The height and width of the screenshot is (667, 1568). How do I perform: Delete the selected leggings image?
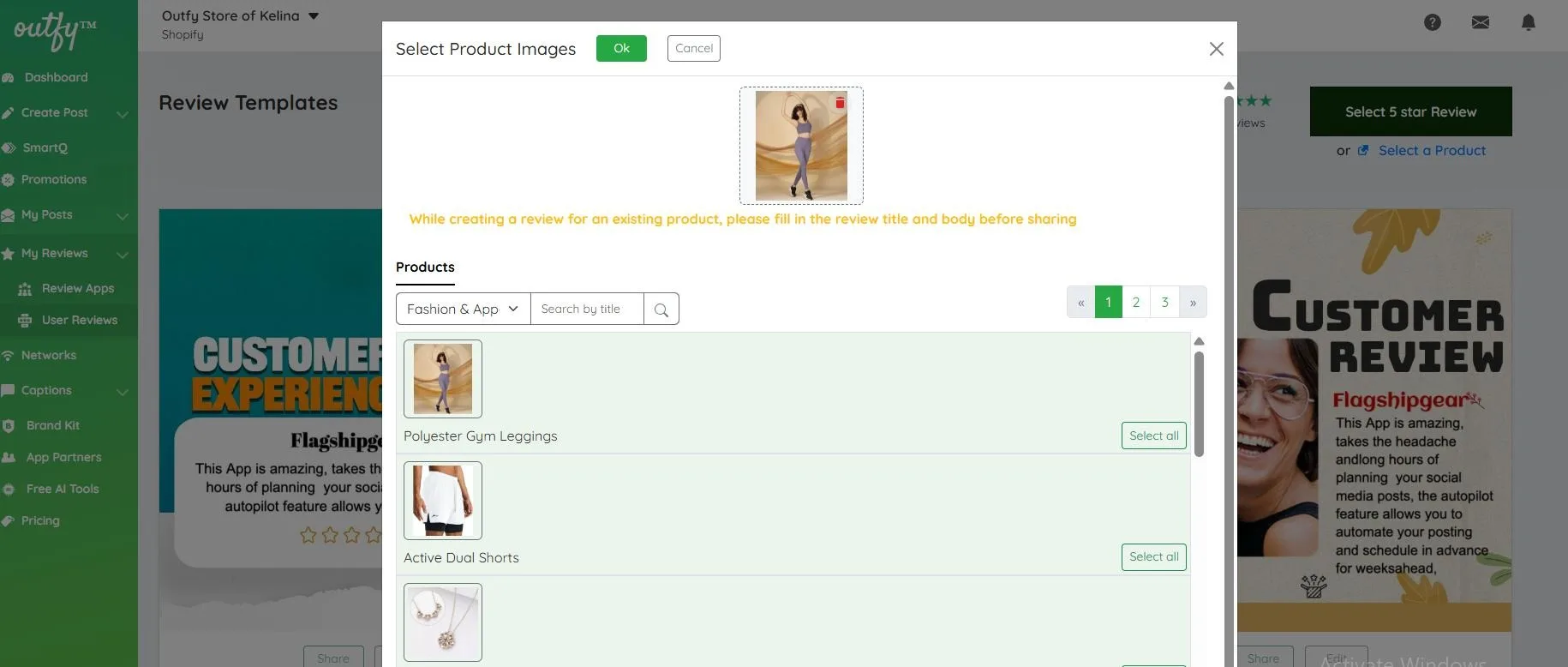coord(840,103)
